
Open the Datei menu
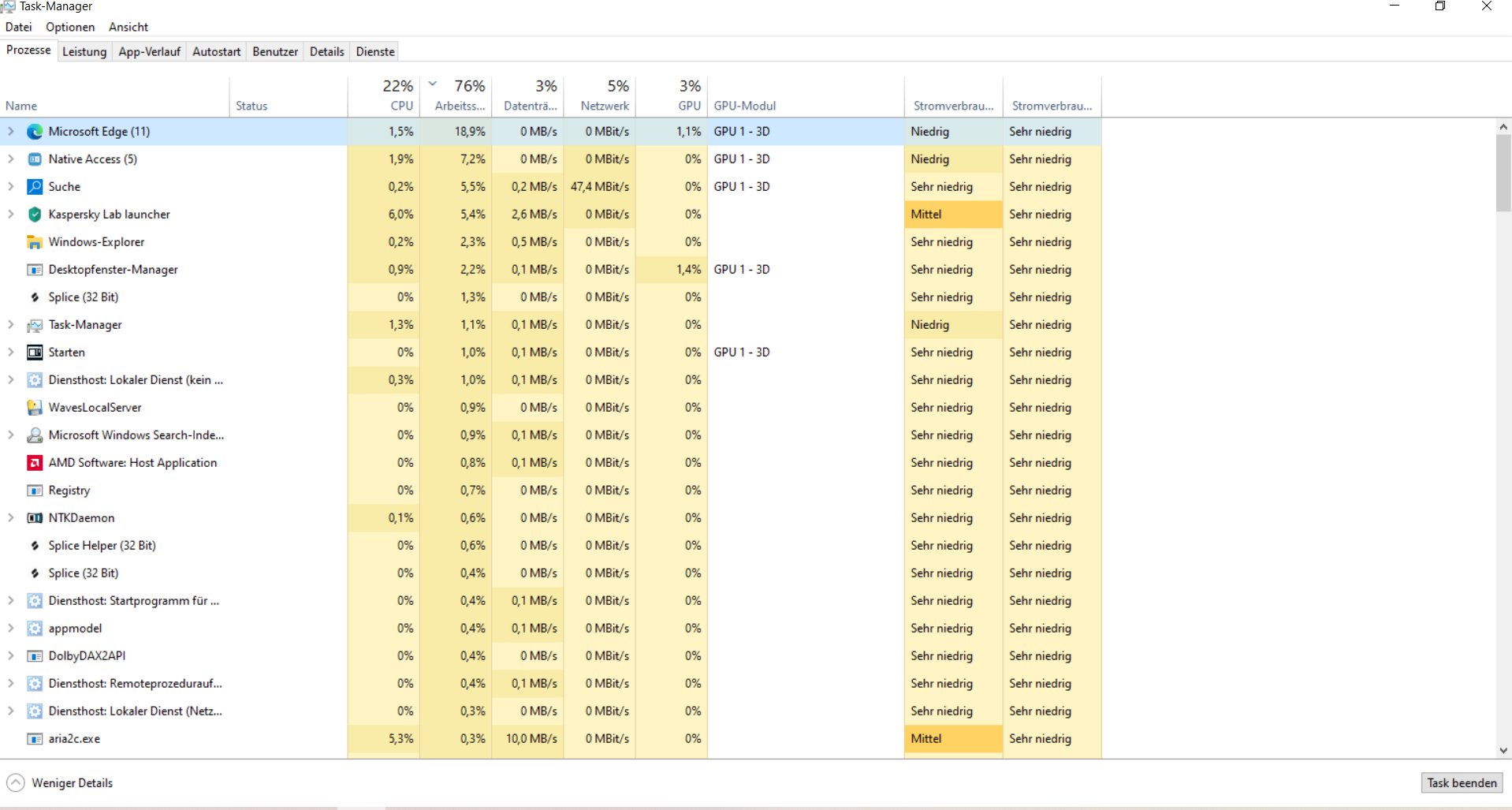19,27
